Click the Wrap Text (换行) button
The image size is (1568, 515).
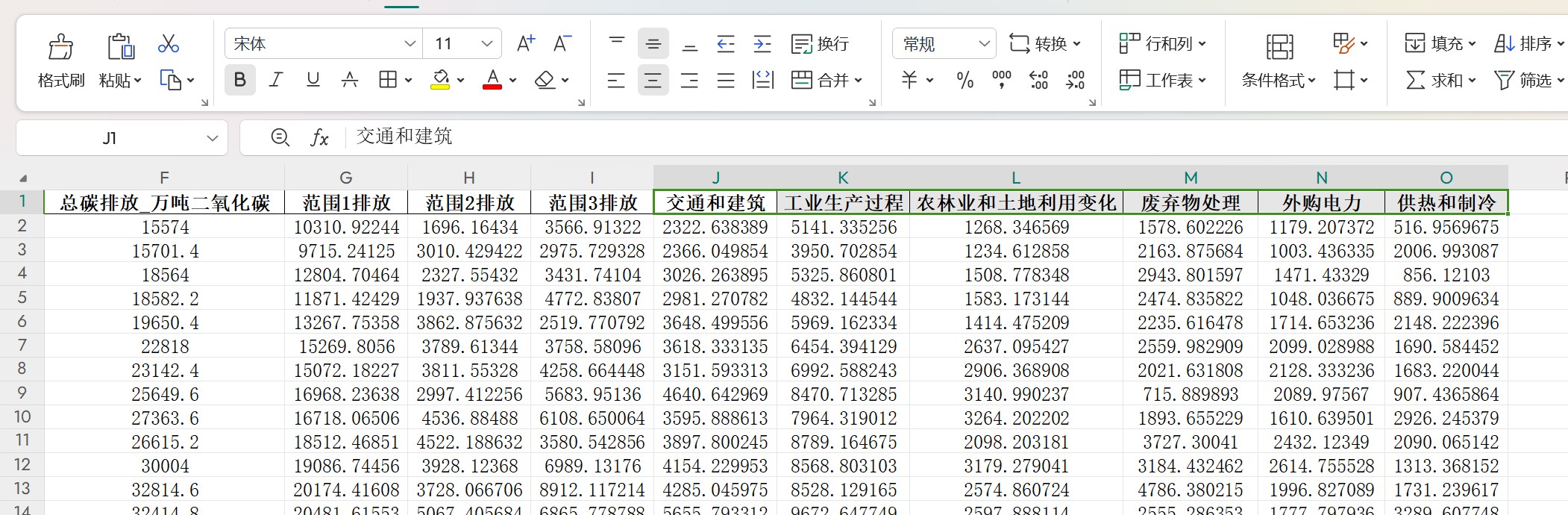[820, 44]
